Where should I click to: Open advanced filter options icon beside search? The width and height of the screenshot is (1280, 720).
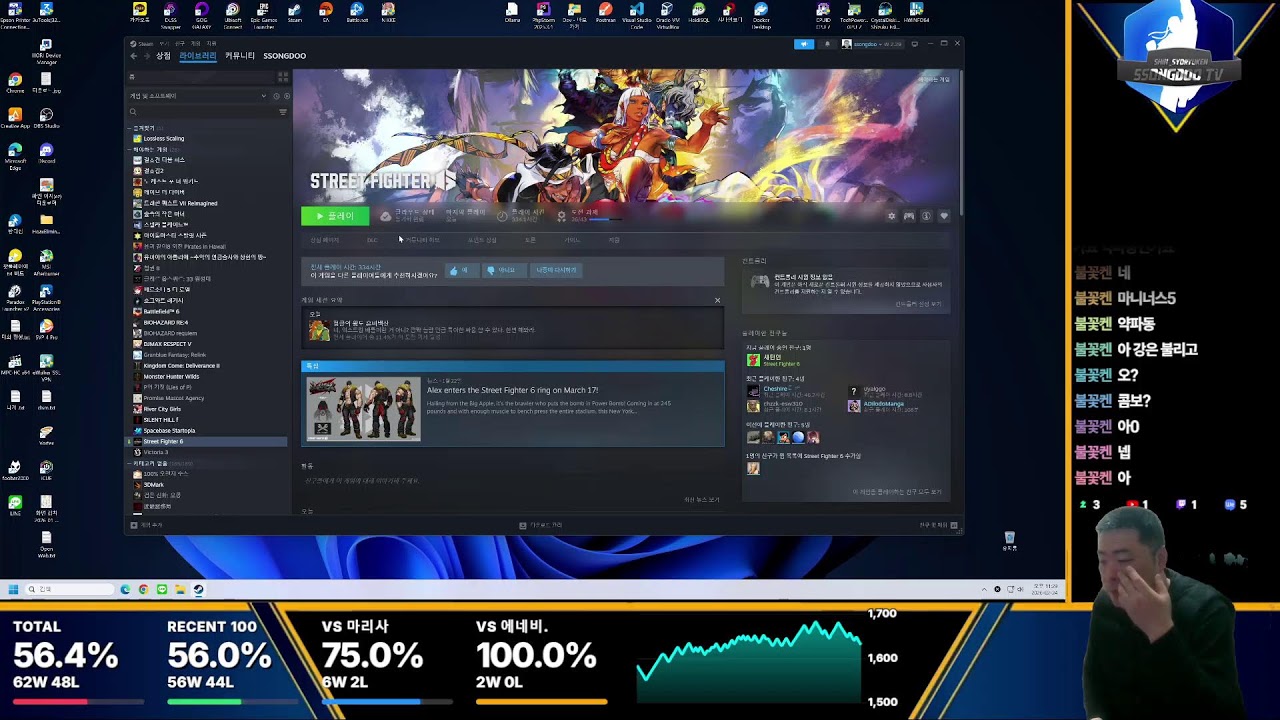click(283, 112)
